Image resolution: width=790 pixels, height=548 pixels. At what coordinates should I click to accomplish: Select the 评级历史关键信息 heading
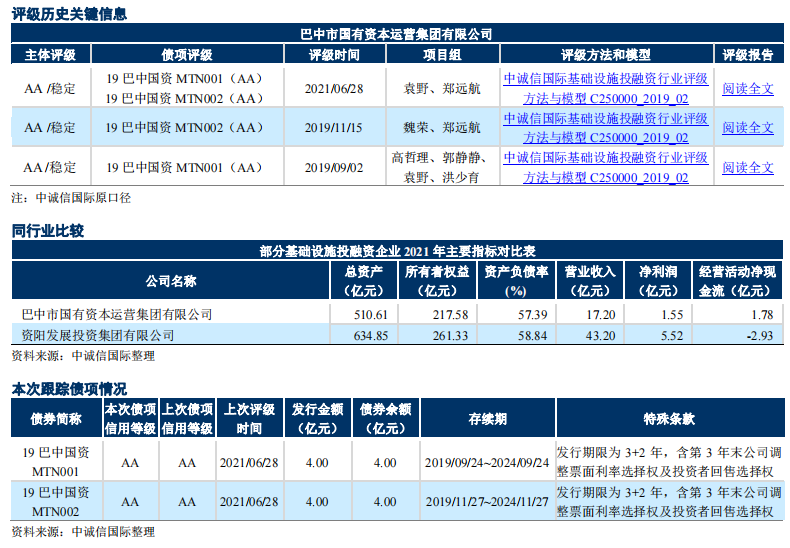69,14
